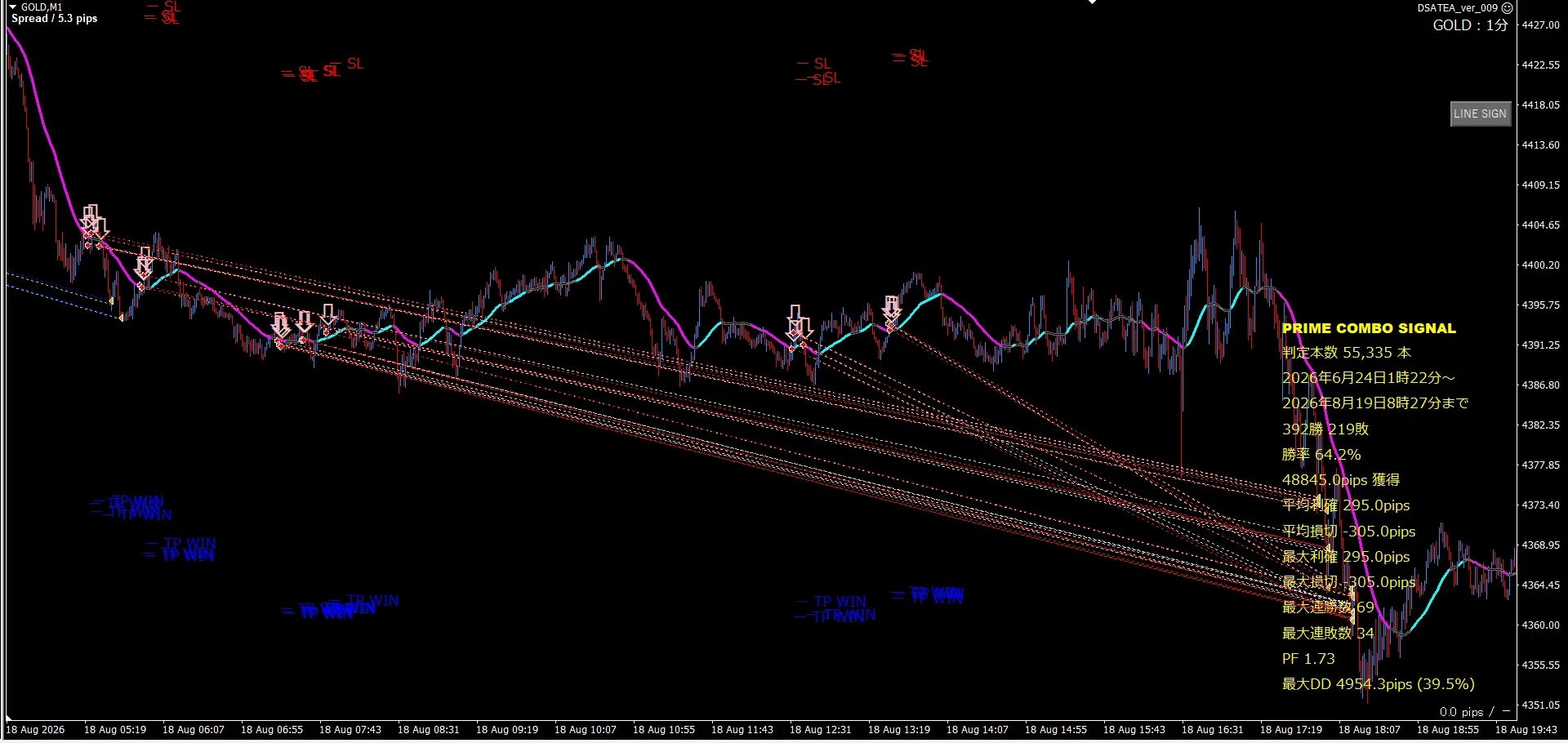
Task: Select the '18 Aug 05:19' time axis label
Action: (115, 730)
